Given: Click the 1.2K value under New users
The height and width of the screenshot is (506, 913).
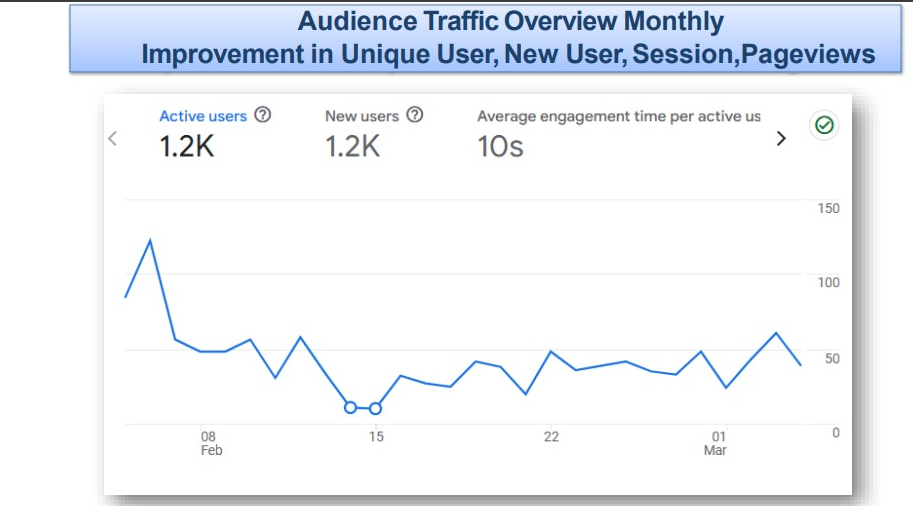Looking at the screenshot, I should pos(352,147).
